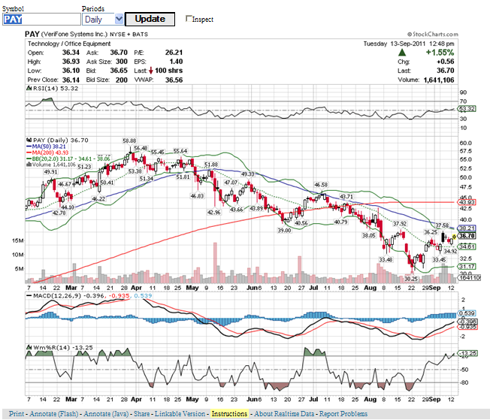
Task: Click the Volume 1,641,106 value
Action: click(x=439, y=80)
